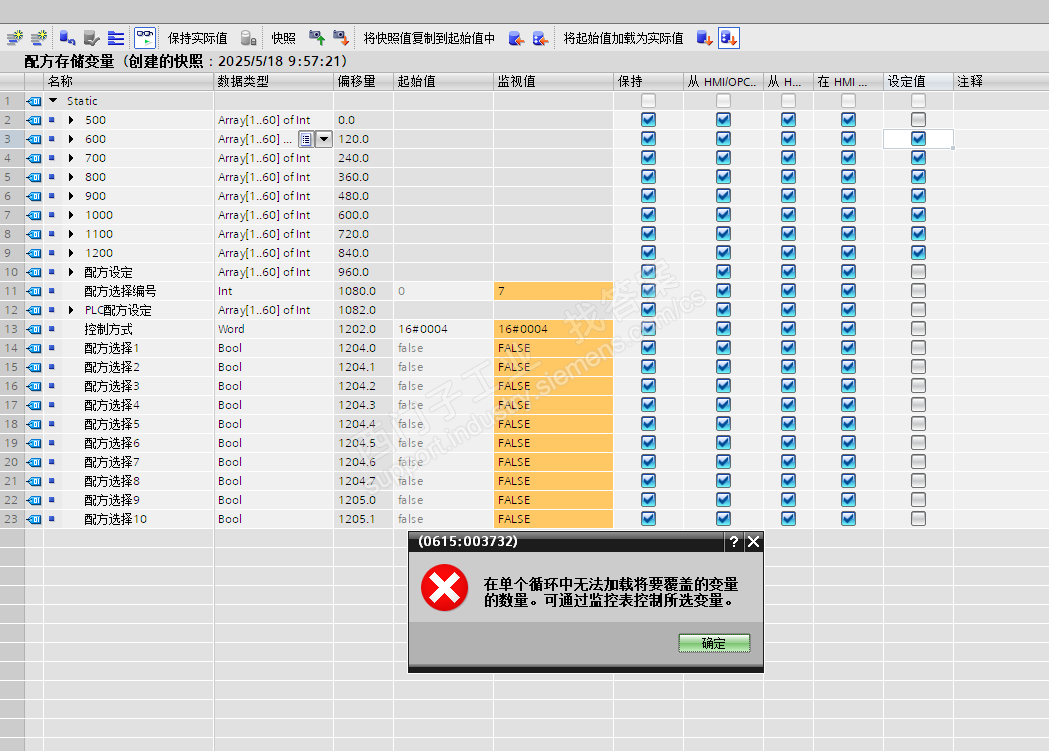Viewport: 1049px width, 751px height.
Task: Click the 快照 toolbar button
Action: pyautogui.click(x=283, y=38)
